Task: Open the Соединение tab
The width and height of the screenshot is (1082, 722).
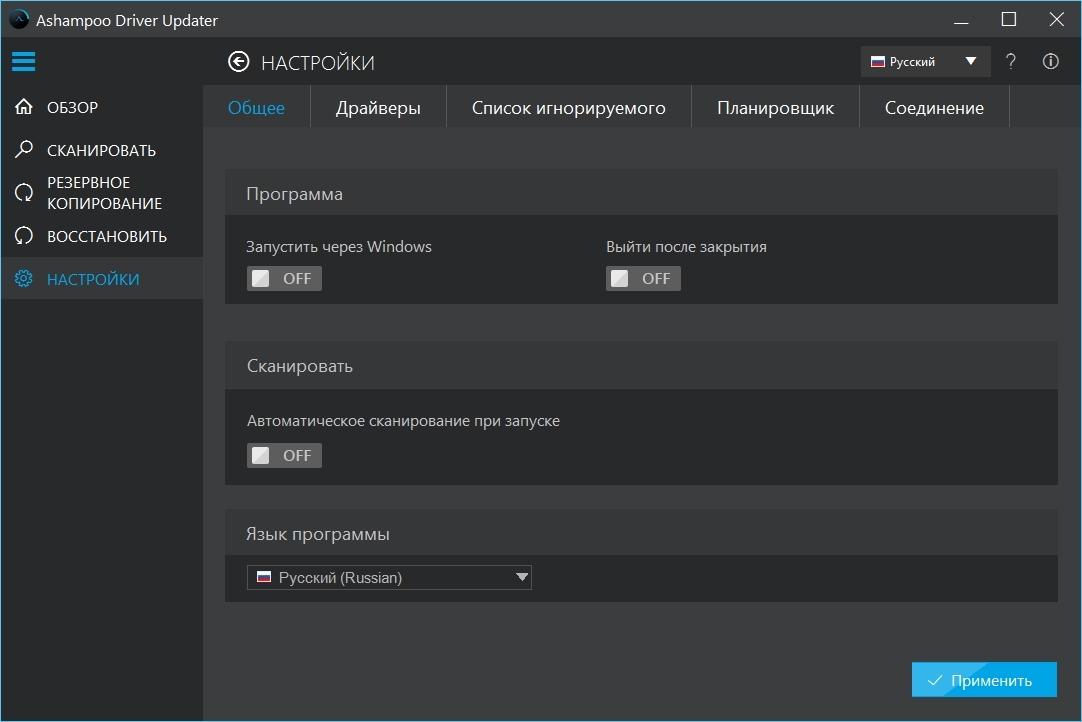Action: [934, 108]
